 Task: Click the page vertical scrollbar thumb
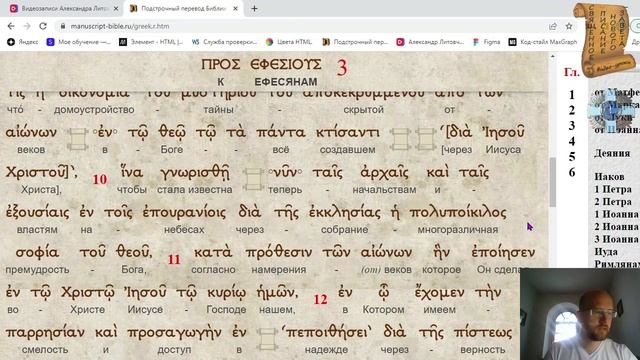553,182
